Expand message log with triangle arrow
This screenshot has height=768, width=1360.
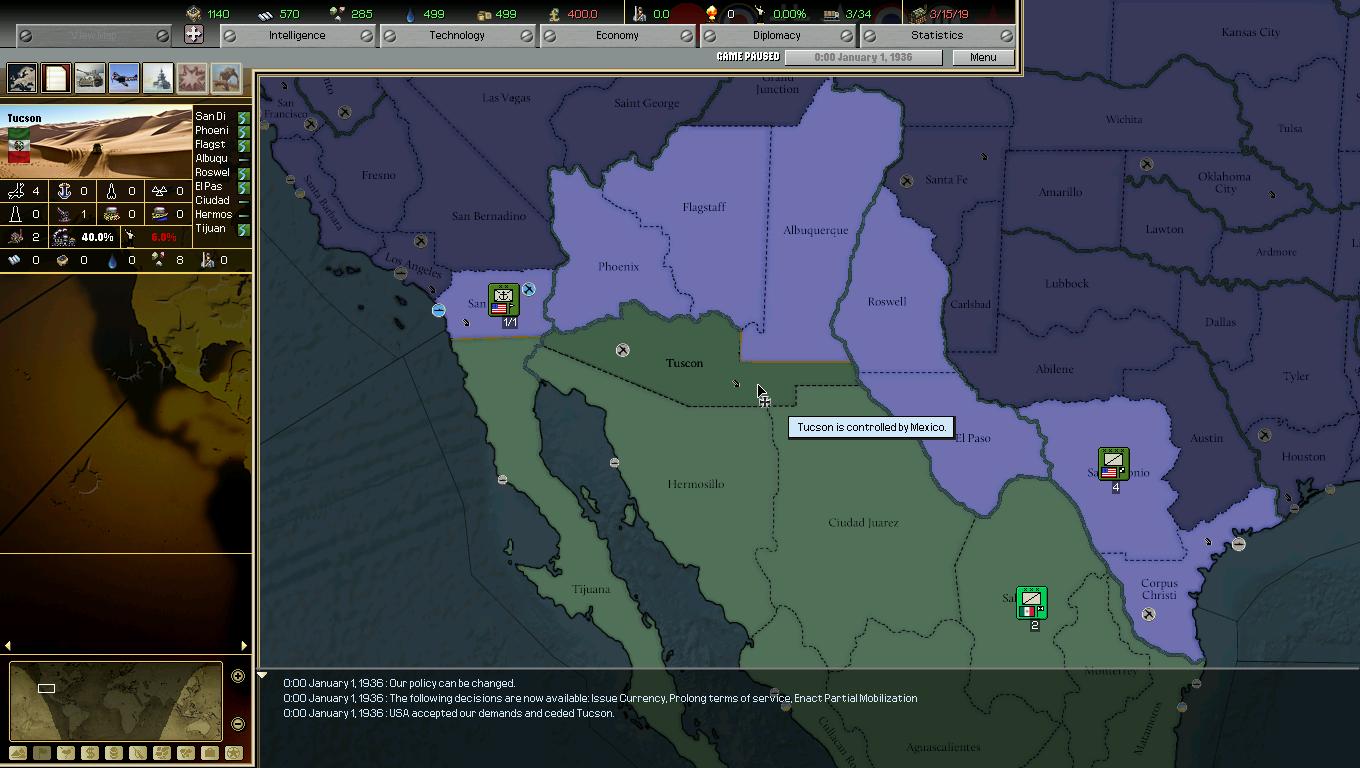262,676
